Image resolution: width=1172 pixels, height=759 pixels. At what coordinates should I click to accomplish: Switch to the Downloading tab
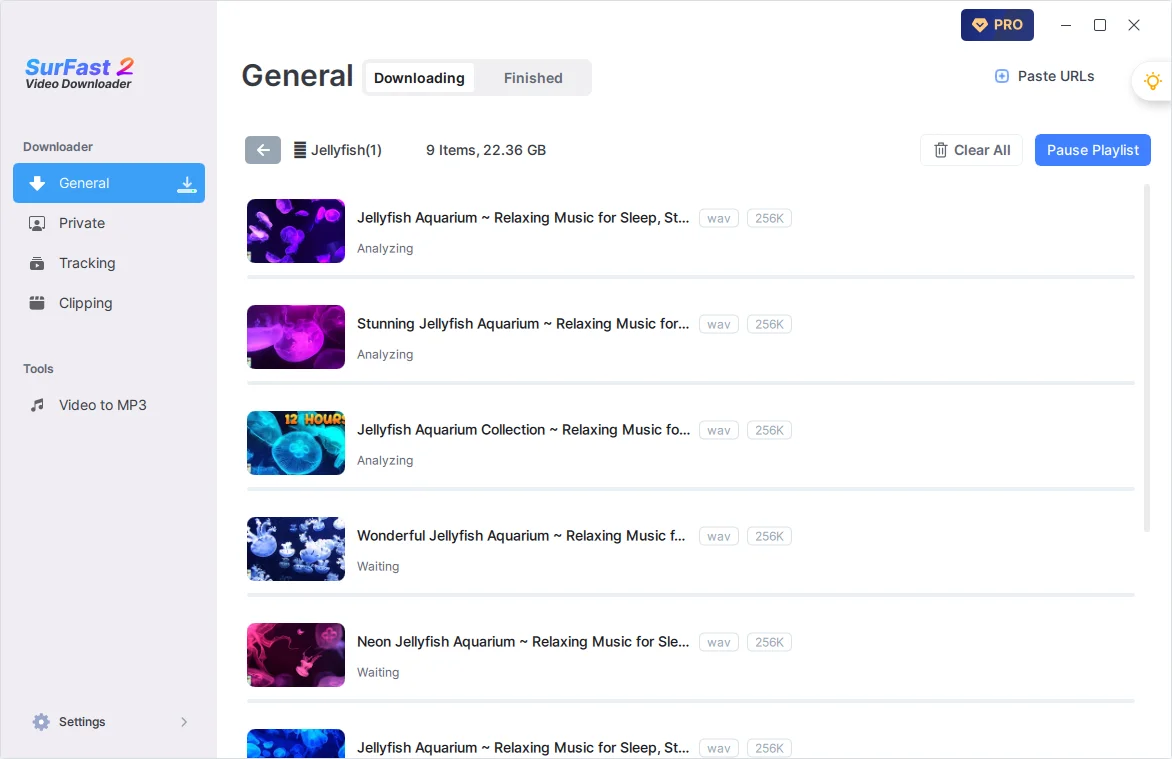tap(419, 78)
